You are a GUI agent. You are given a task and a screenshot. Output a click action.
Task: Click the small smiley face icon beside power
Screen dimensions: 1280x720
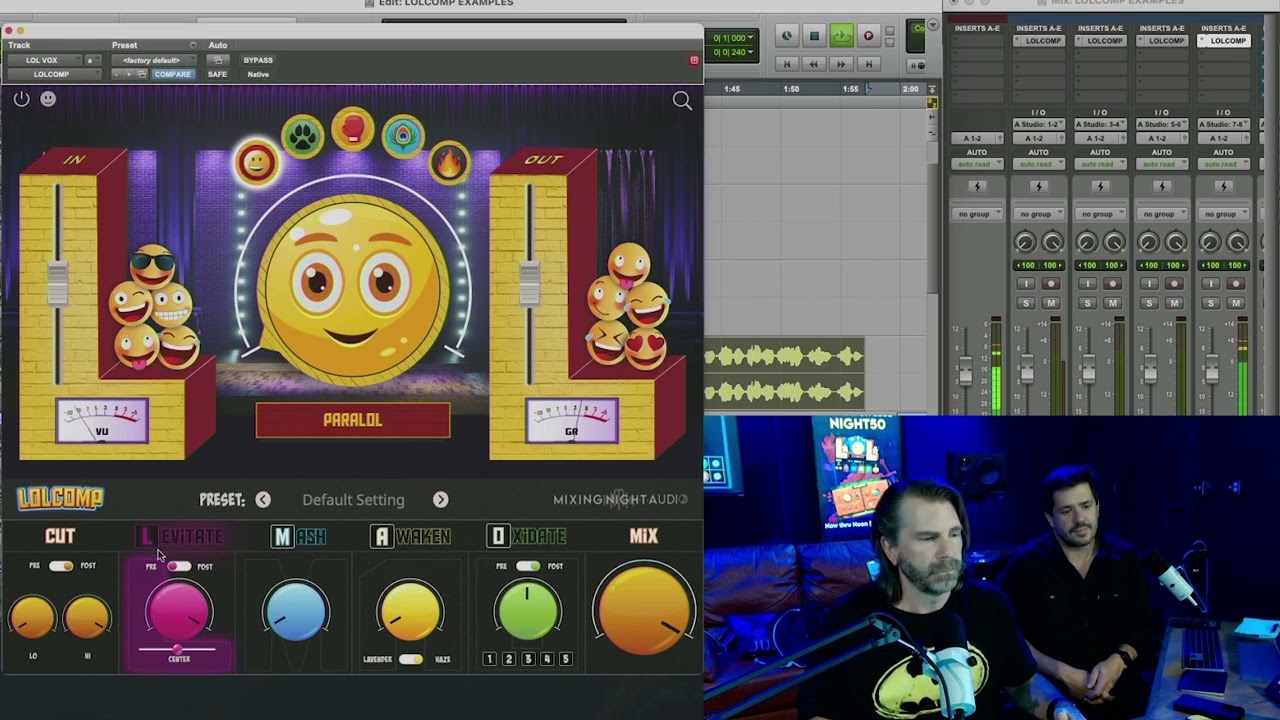tap(48, 99)
